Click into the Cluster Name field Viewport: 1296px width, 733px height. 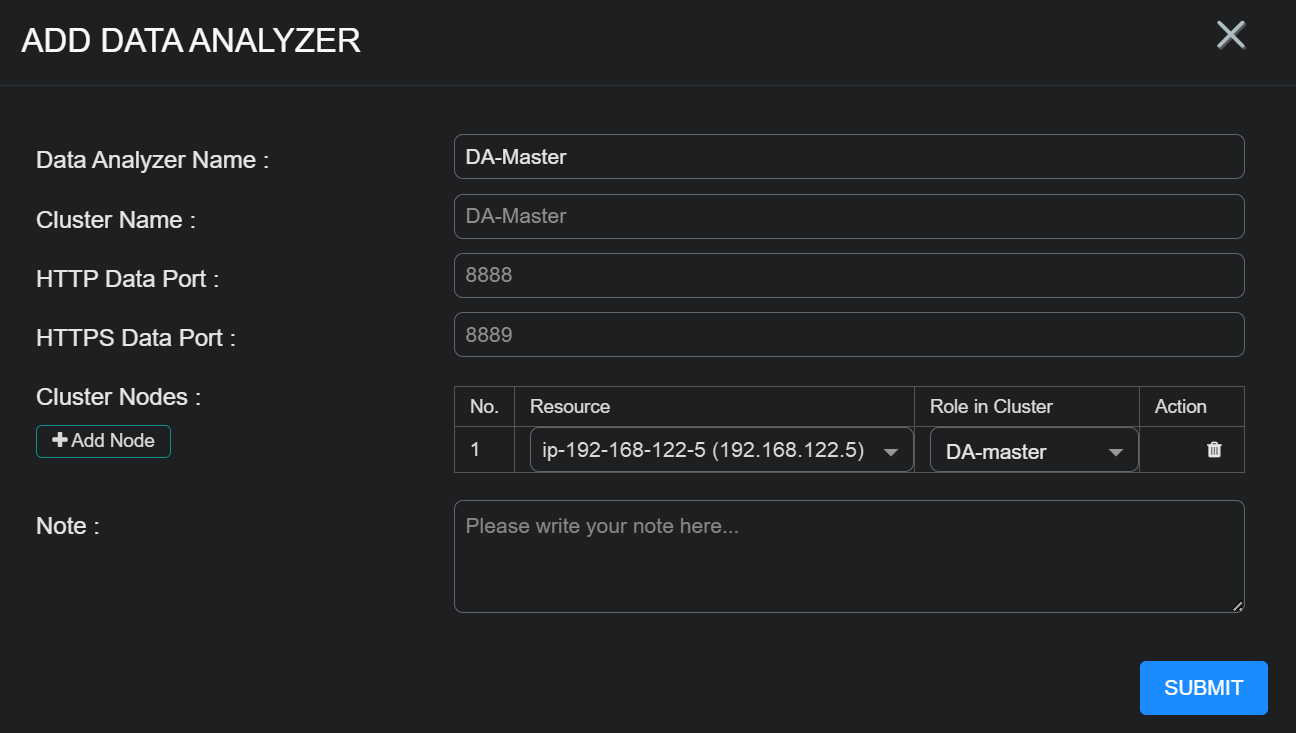(848, 216)
